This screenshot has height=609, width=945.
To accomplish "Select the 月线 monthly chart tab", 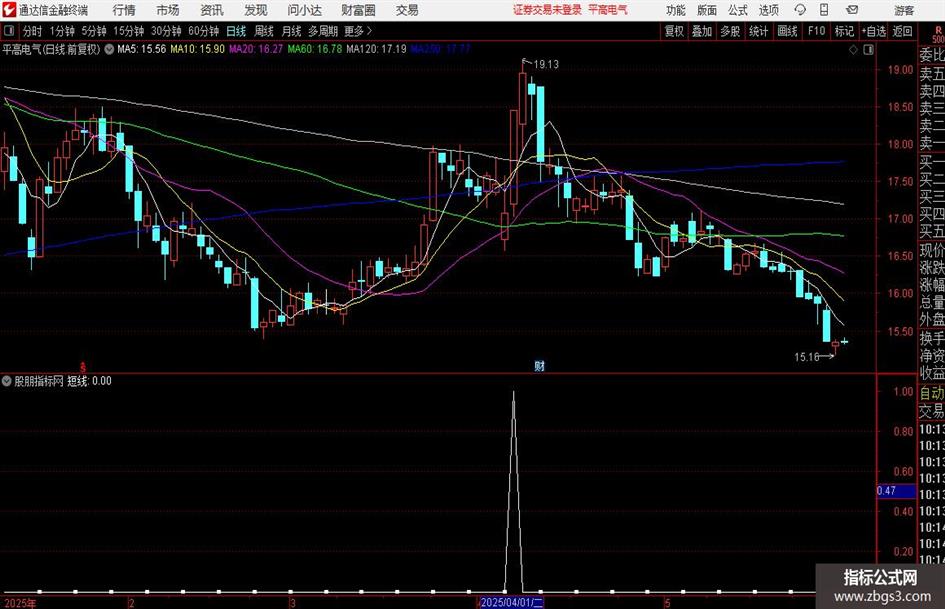I will tap(292, 31).
